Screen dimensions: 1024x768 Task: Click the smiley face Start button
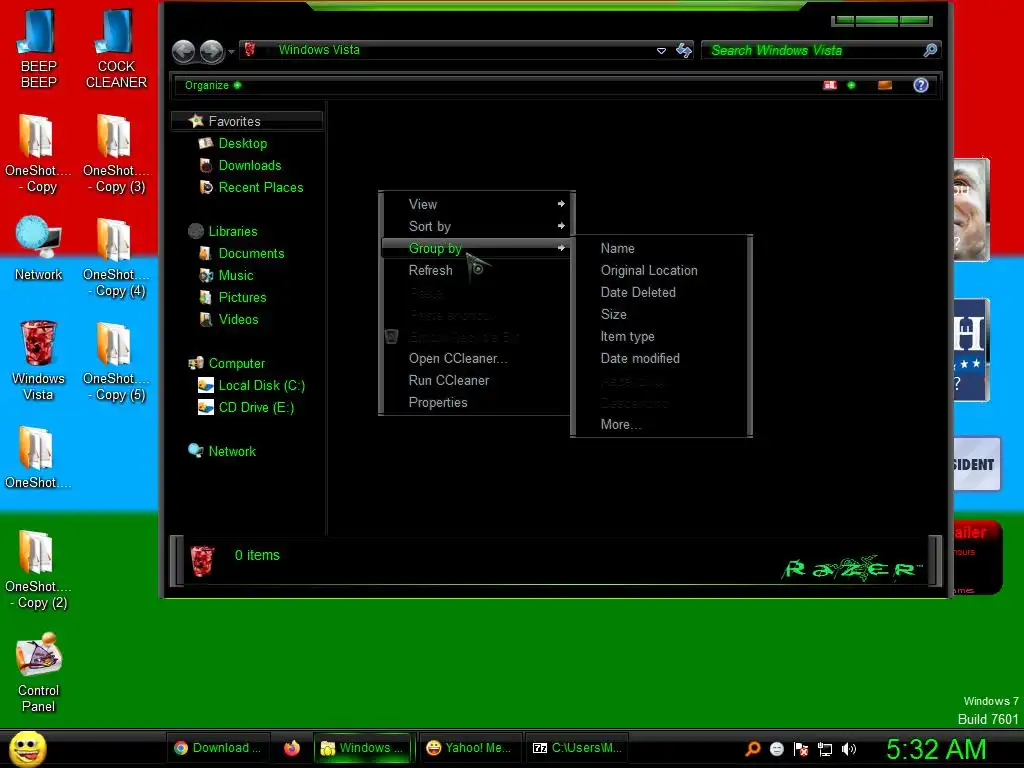pos(27,748)
